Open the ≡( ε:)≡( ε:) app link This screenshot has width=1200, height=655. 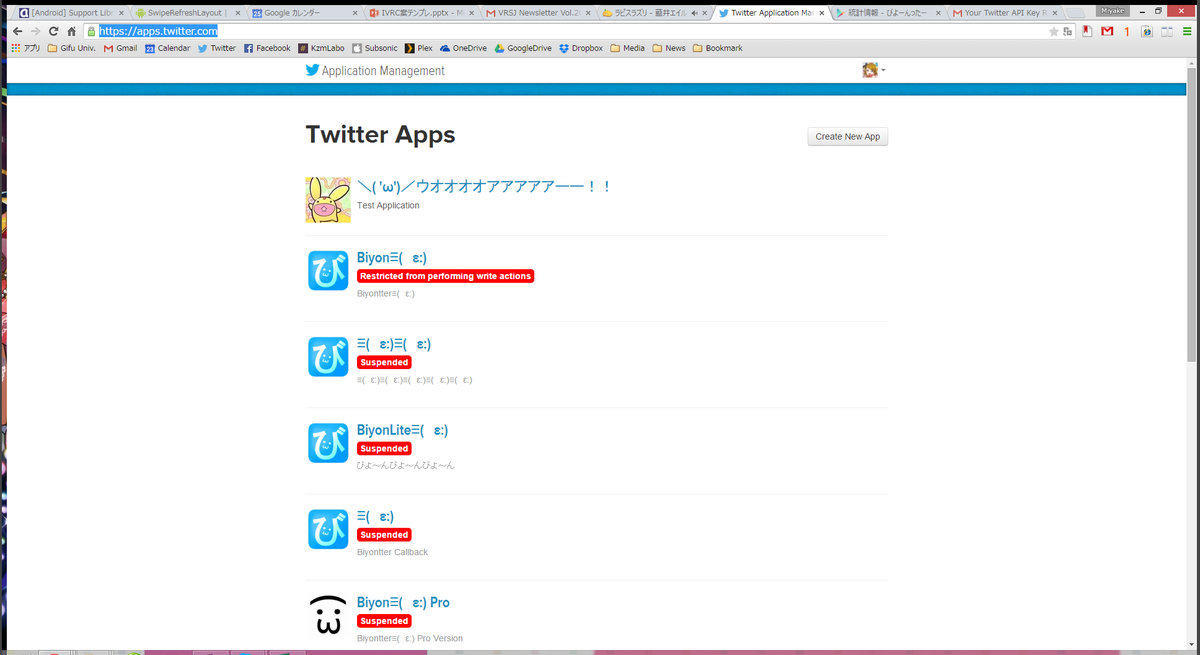pyautogui.click(x=394, y=344)
